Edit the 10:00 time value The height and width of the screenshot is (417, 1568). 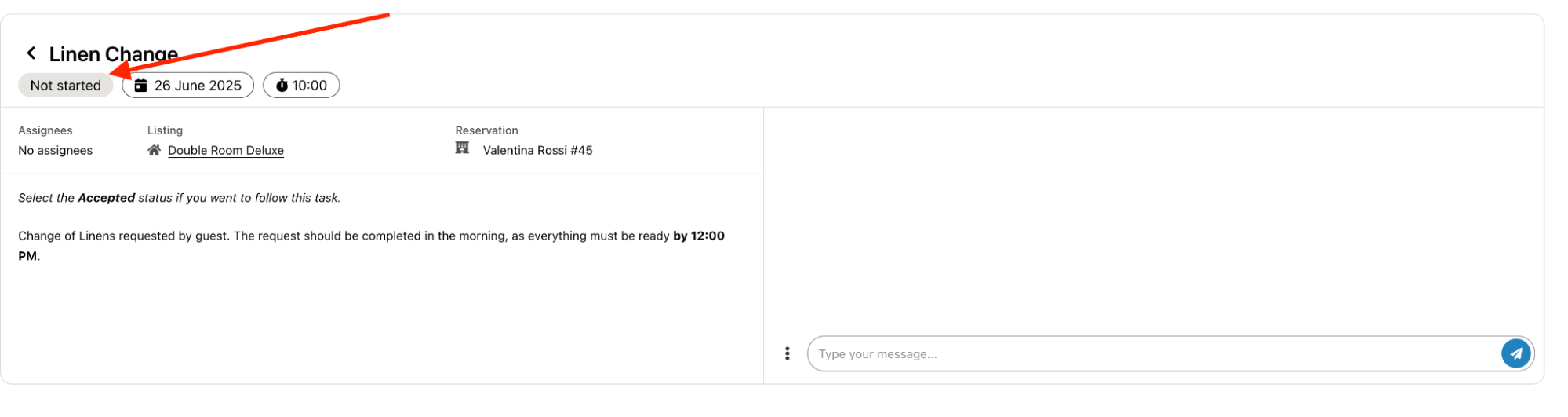point(310,86)
